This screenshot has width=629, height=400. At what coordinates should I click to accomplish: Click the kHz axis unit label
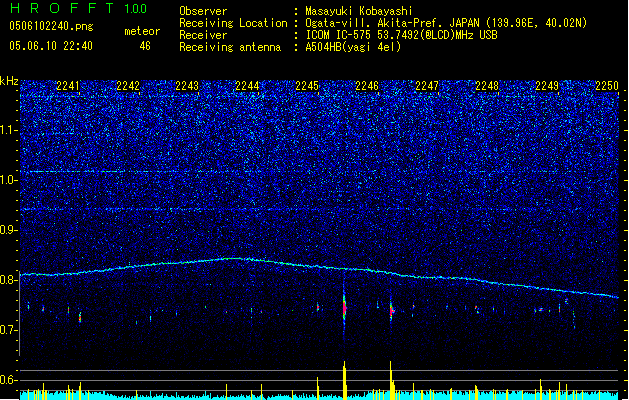[9, 81]
